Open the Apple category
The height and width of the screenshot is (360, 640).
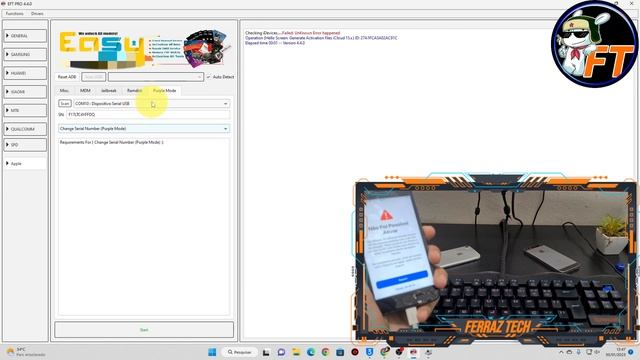[25, 164]
